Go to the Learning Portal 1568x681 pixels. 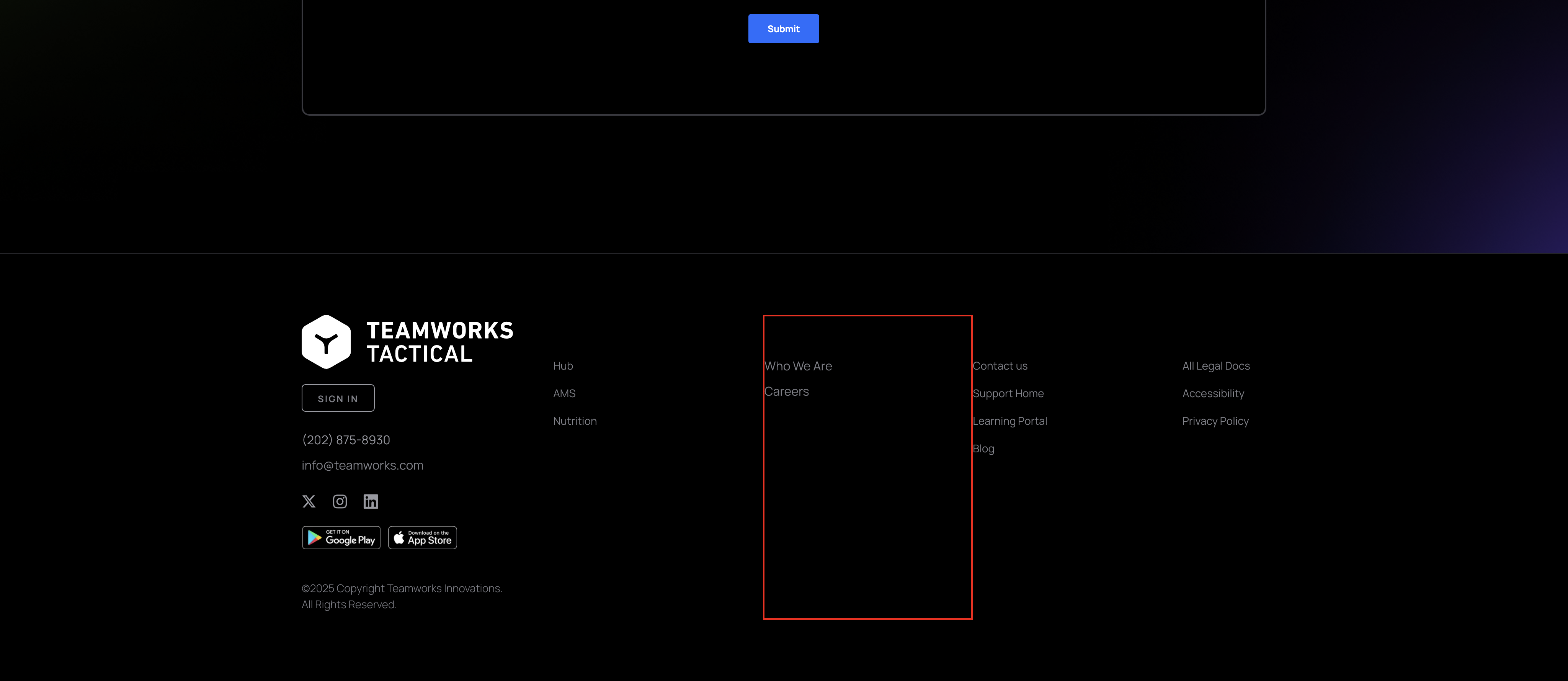(x=1010, y=421)
